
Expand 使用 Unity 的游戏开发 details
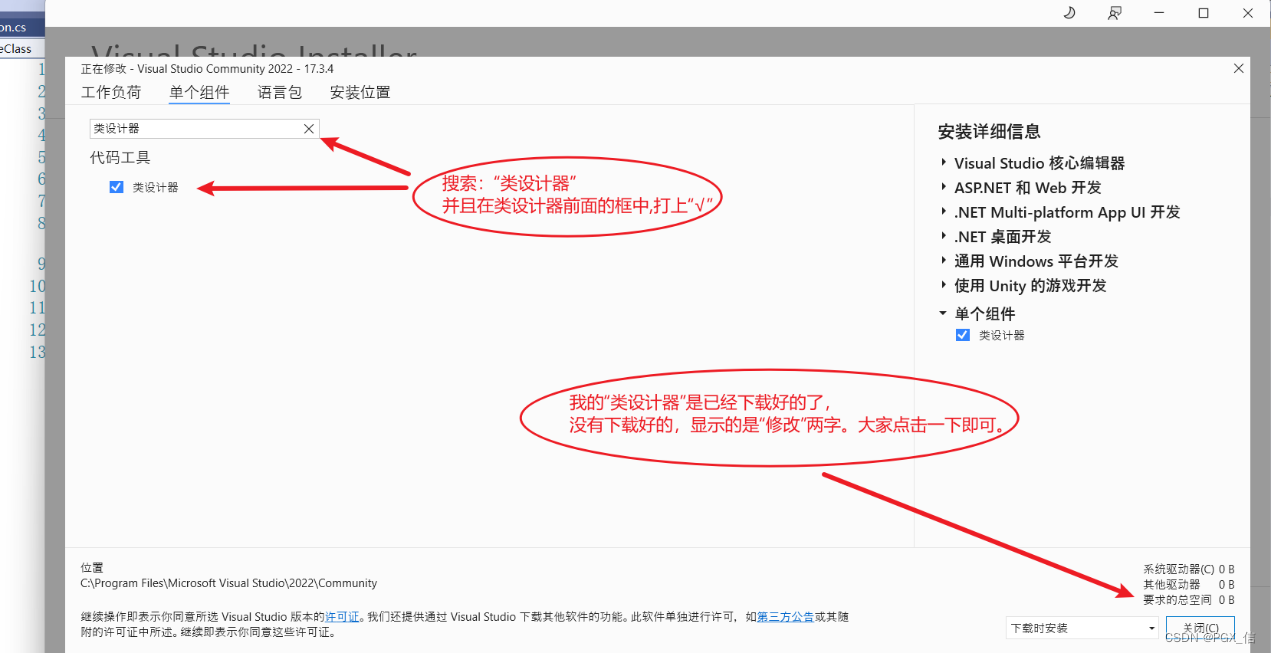tap(943, 285)
